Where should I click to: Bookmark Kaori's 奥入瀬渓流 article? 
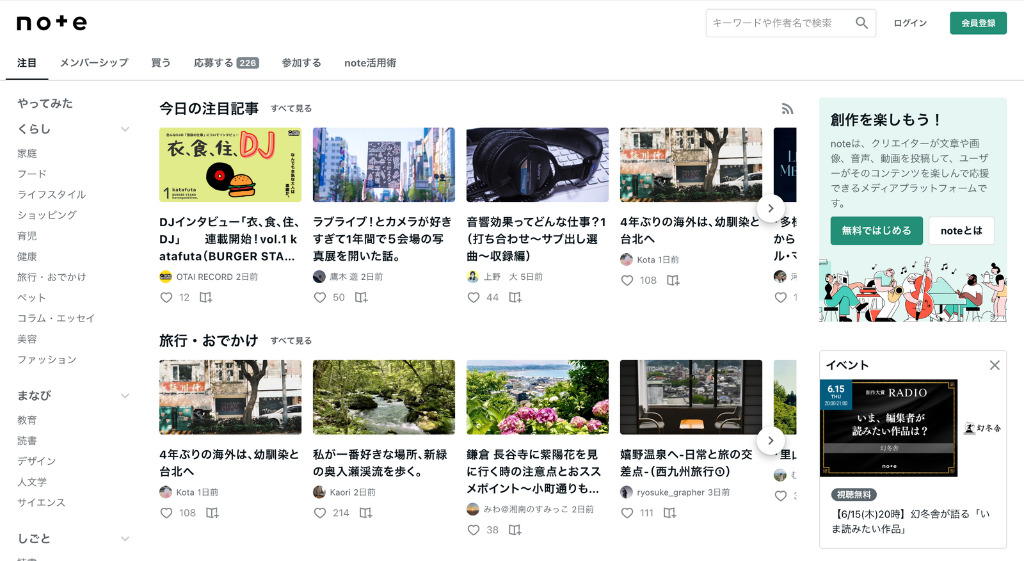pos(366,513)
